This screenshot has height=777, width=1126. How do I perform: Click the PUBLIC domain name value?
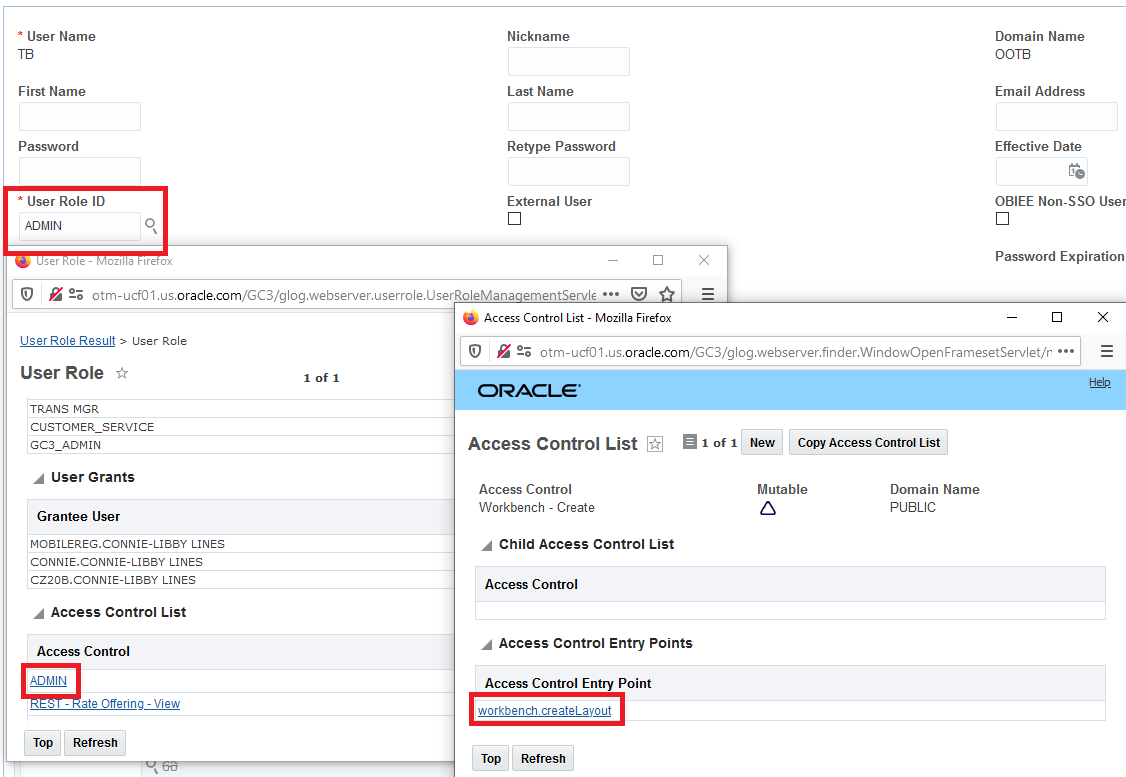[x=913, y=507]
